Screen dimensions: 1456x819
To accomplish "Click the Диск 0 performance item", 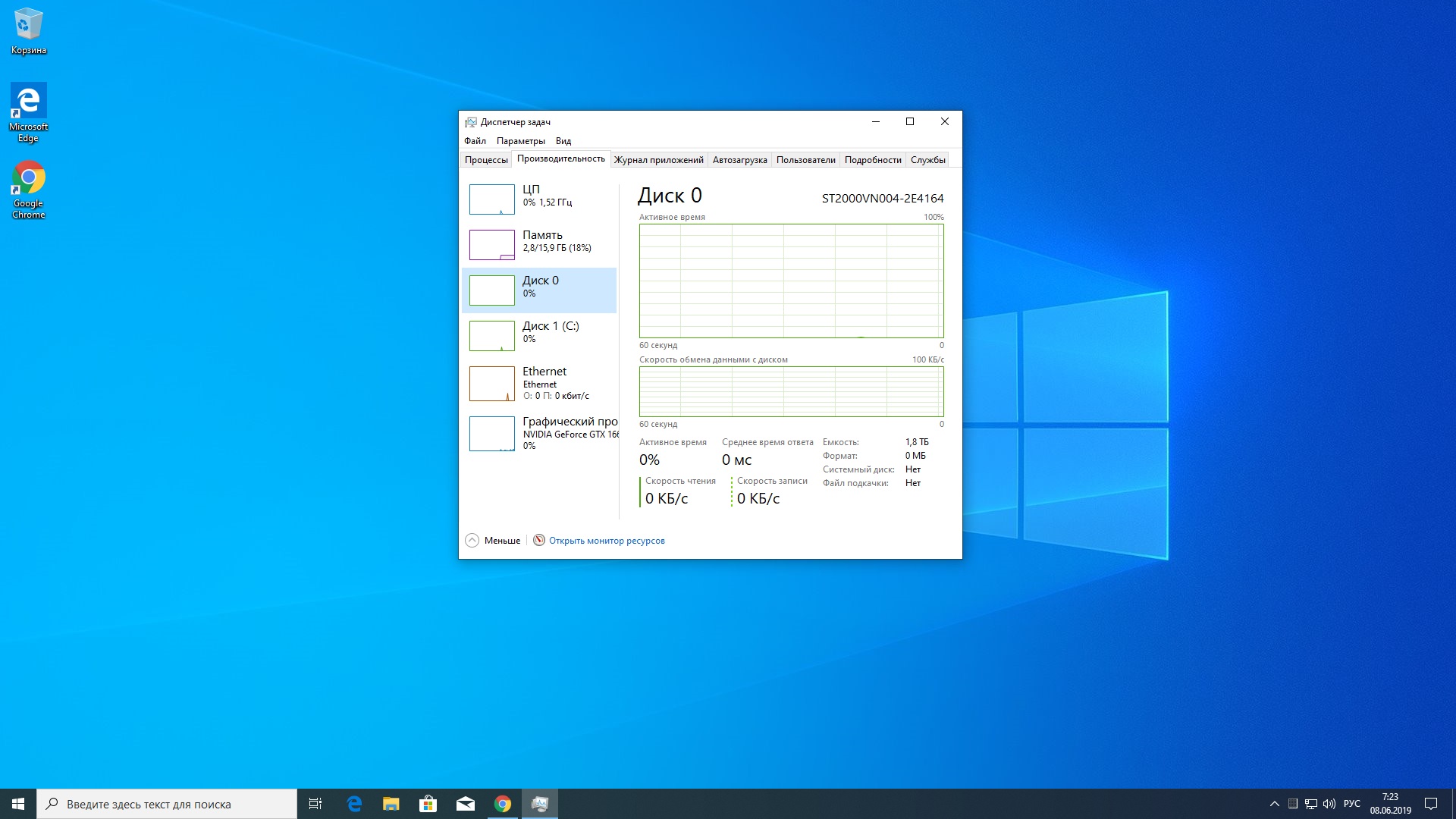I will [x=540, y=286].
